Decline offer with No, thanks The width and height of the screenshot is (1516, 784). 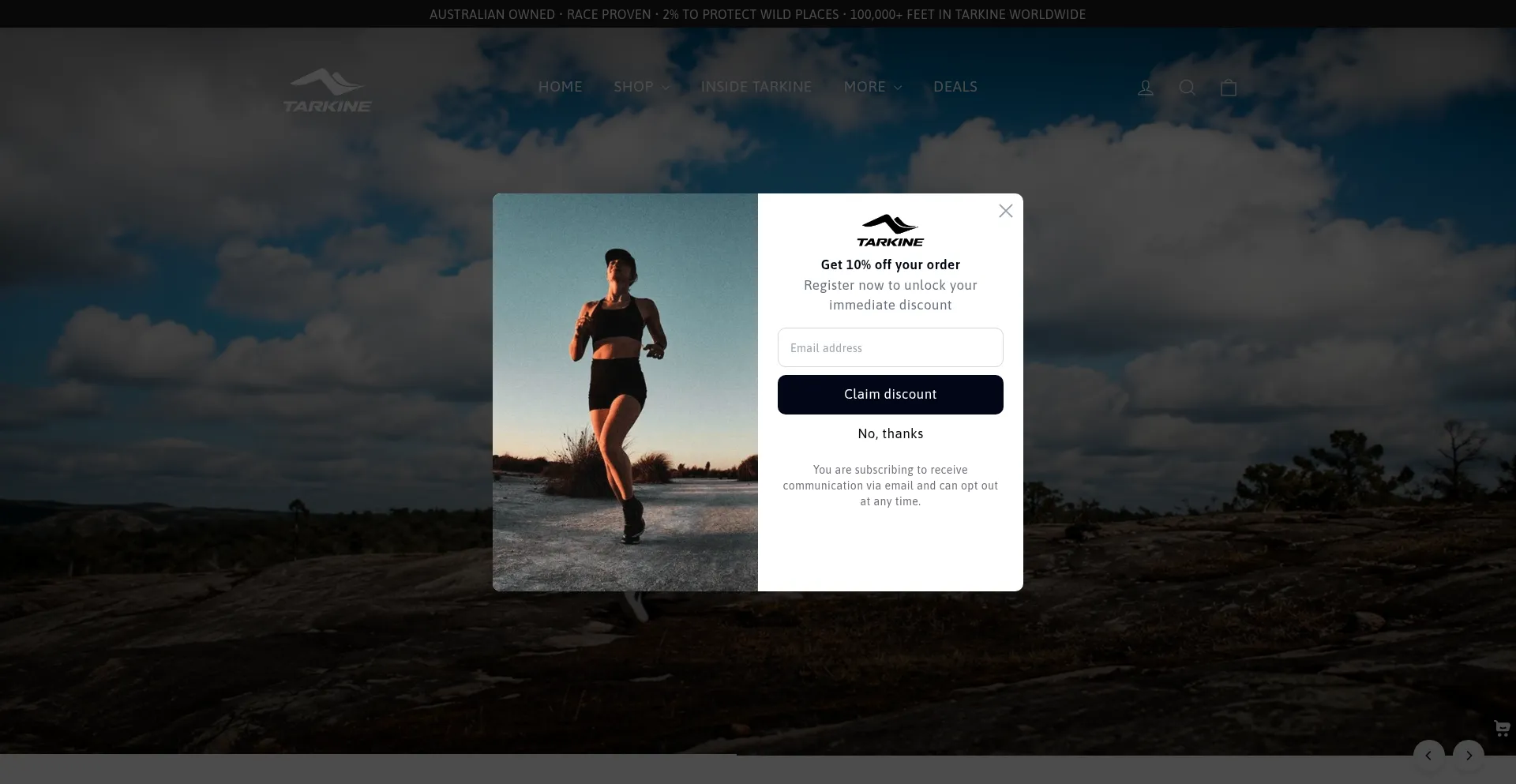point(890,433)
